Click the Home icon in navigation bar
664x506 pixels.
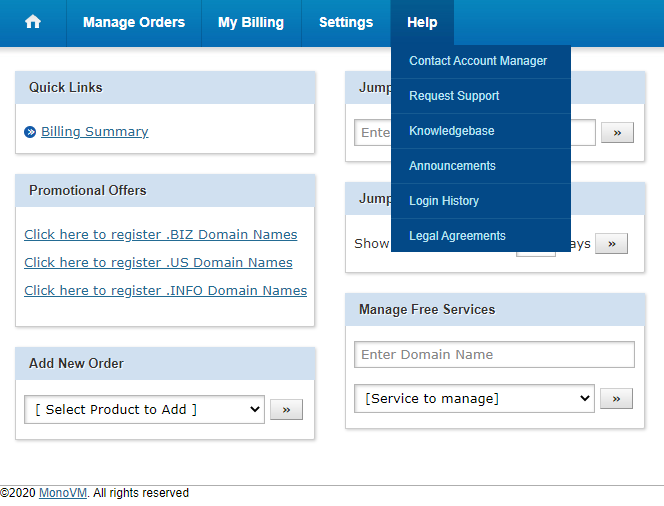tap(33, 22)
